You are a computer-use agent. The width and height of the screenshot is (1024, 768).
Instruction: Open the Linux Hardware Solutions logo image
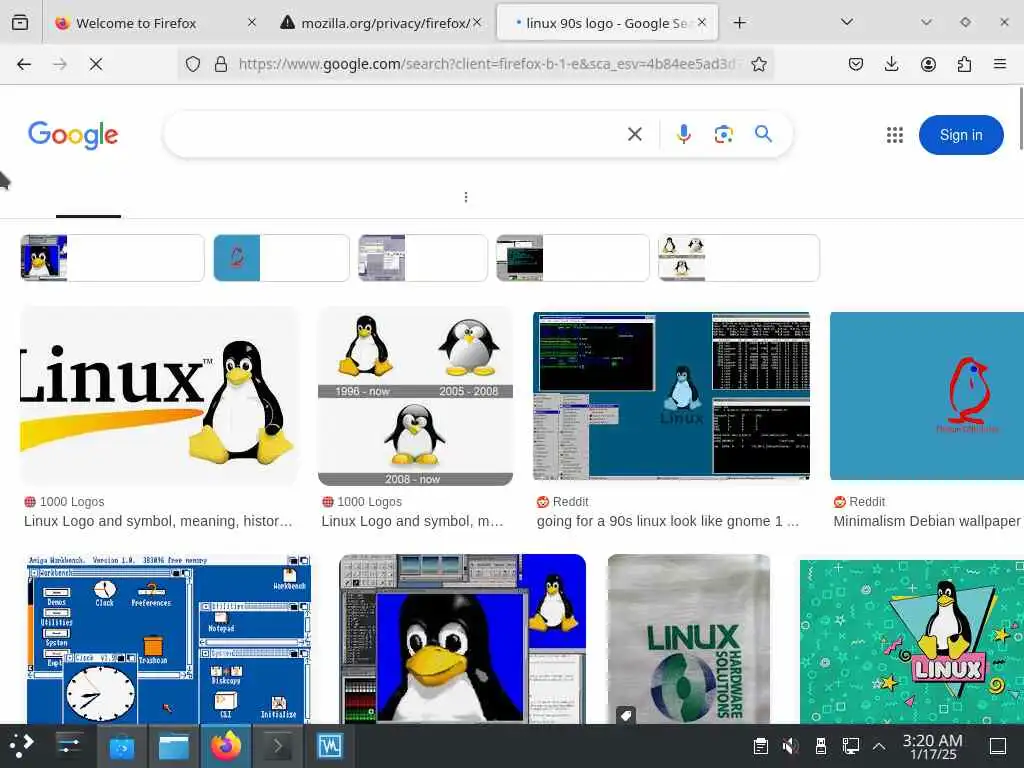click(x=688, y=639)
